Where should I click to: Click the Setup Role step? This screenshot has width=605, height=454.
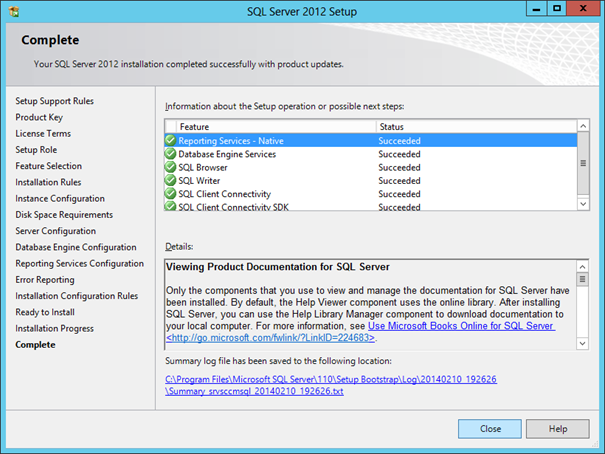(x=36, y=150)
